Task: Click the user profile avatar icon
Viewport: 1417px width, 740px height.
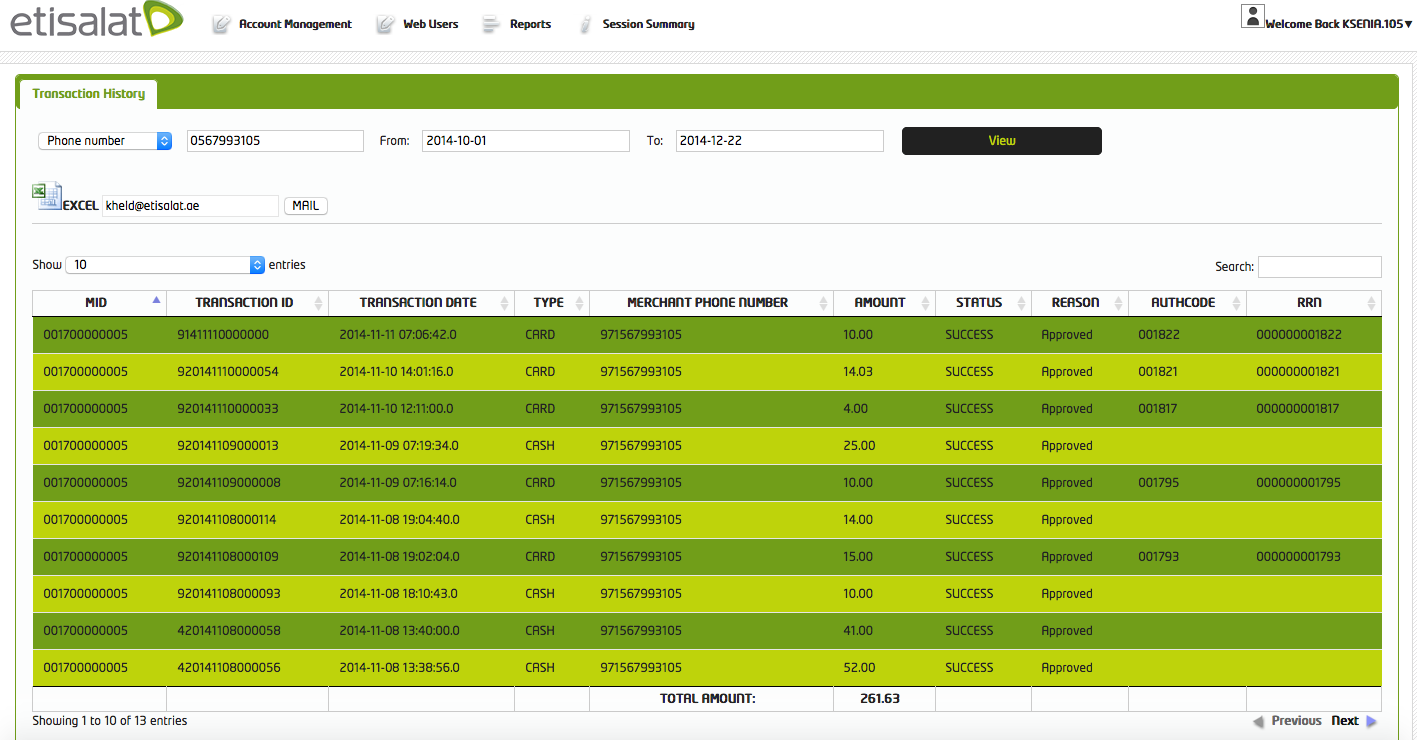Action: (1252, 16)
